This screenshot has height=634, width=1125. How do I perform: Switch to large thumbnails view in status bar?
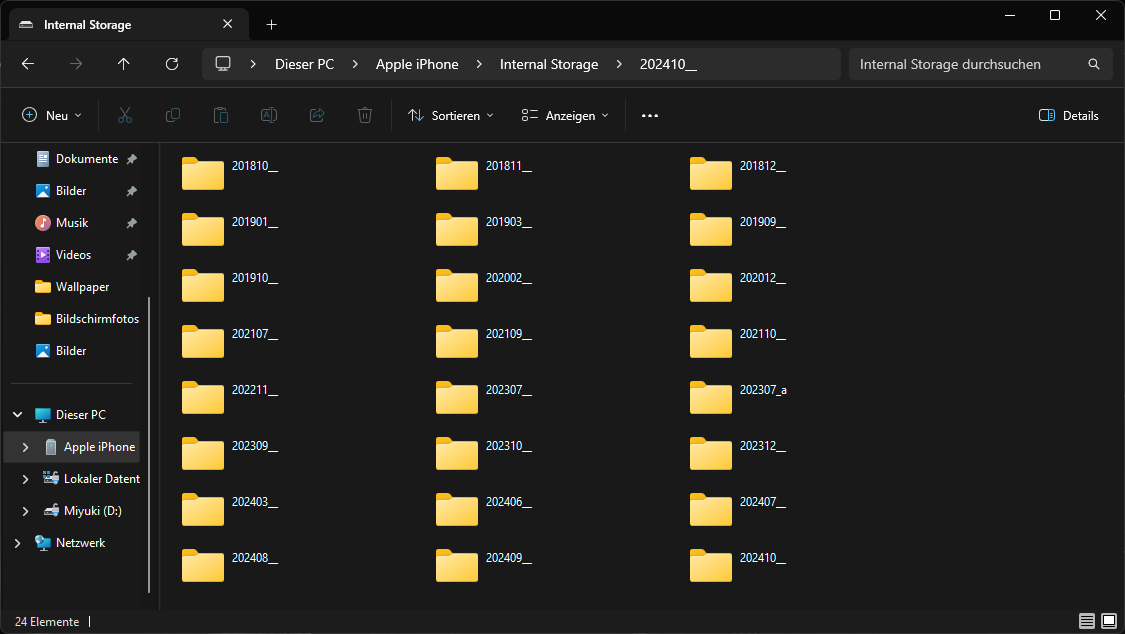[1110, 621]
